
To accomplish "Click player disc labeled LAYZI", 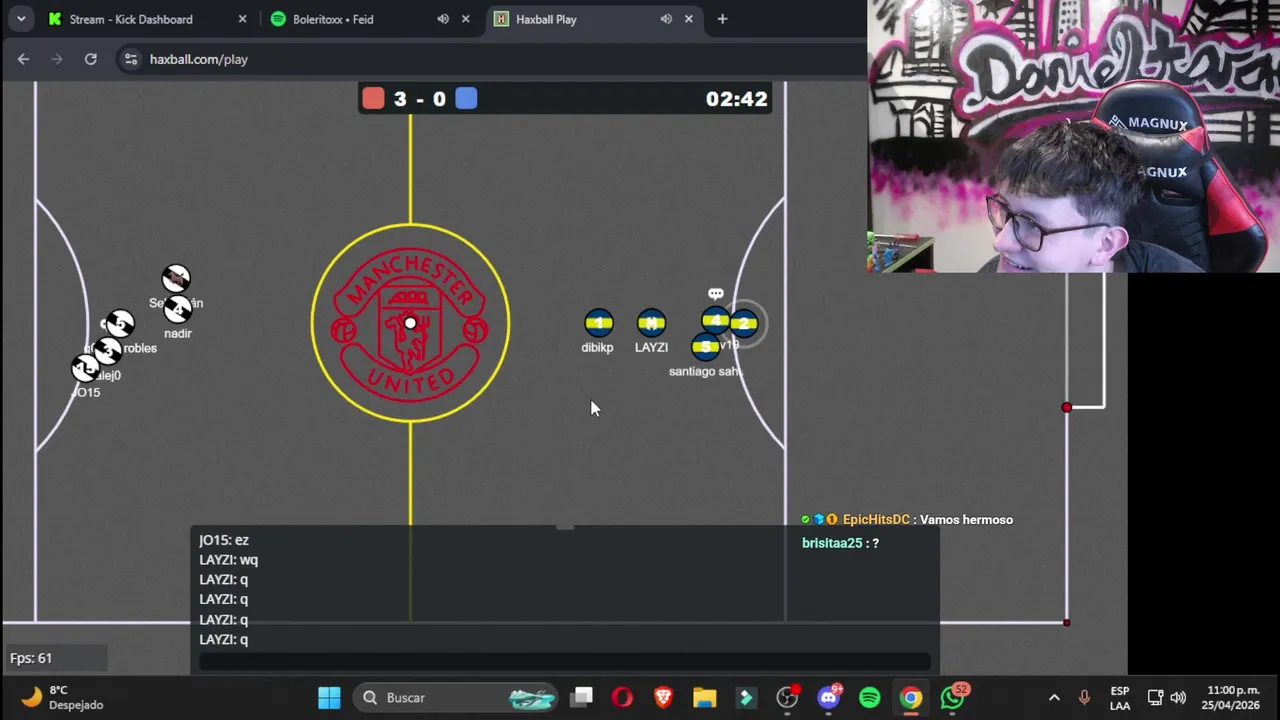I will [x=651, y=323].
